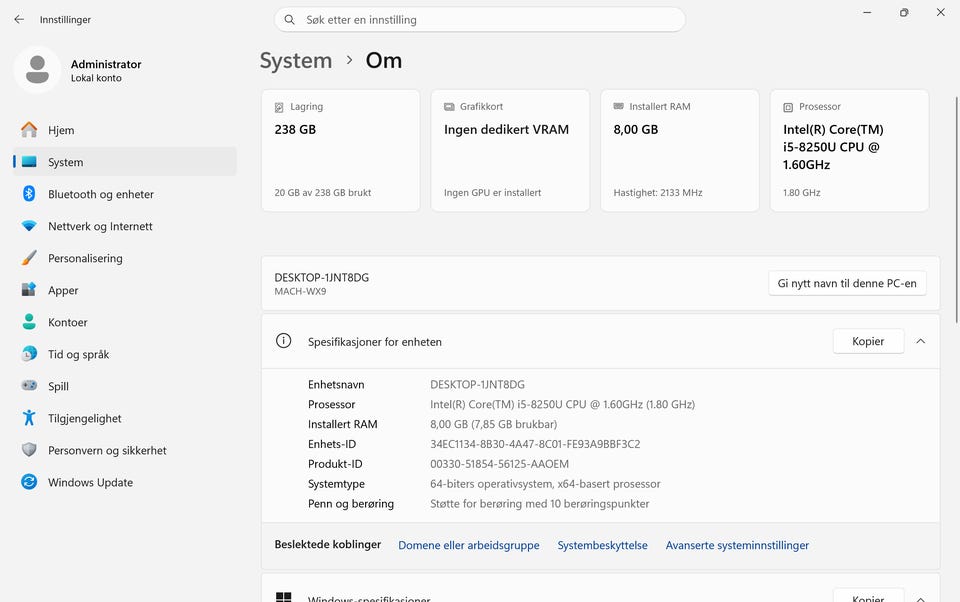Click the Prosessor chip icon
This screenshot has height=602, width=960.
pos(788,107)
